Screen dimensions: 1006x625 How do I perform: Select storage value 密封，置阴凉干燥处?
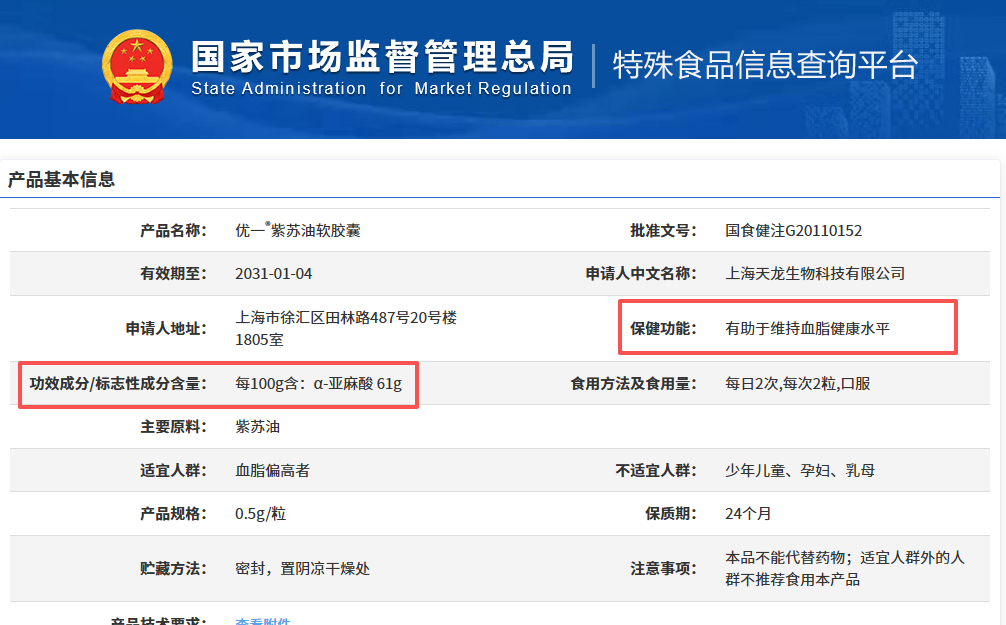pos(302,569)
